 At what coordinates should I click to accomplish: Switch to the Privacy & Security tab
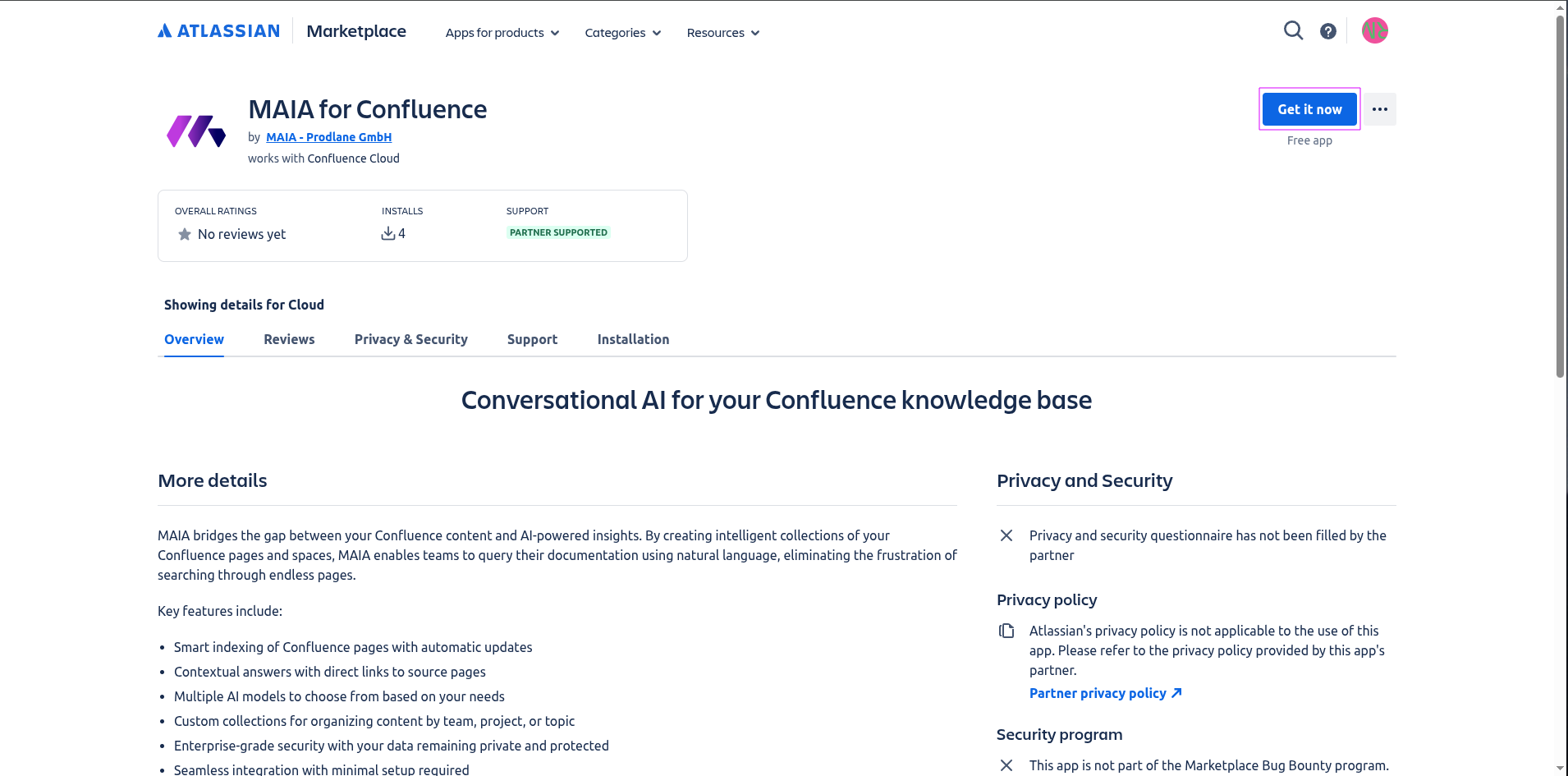click(411, 339)
